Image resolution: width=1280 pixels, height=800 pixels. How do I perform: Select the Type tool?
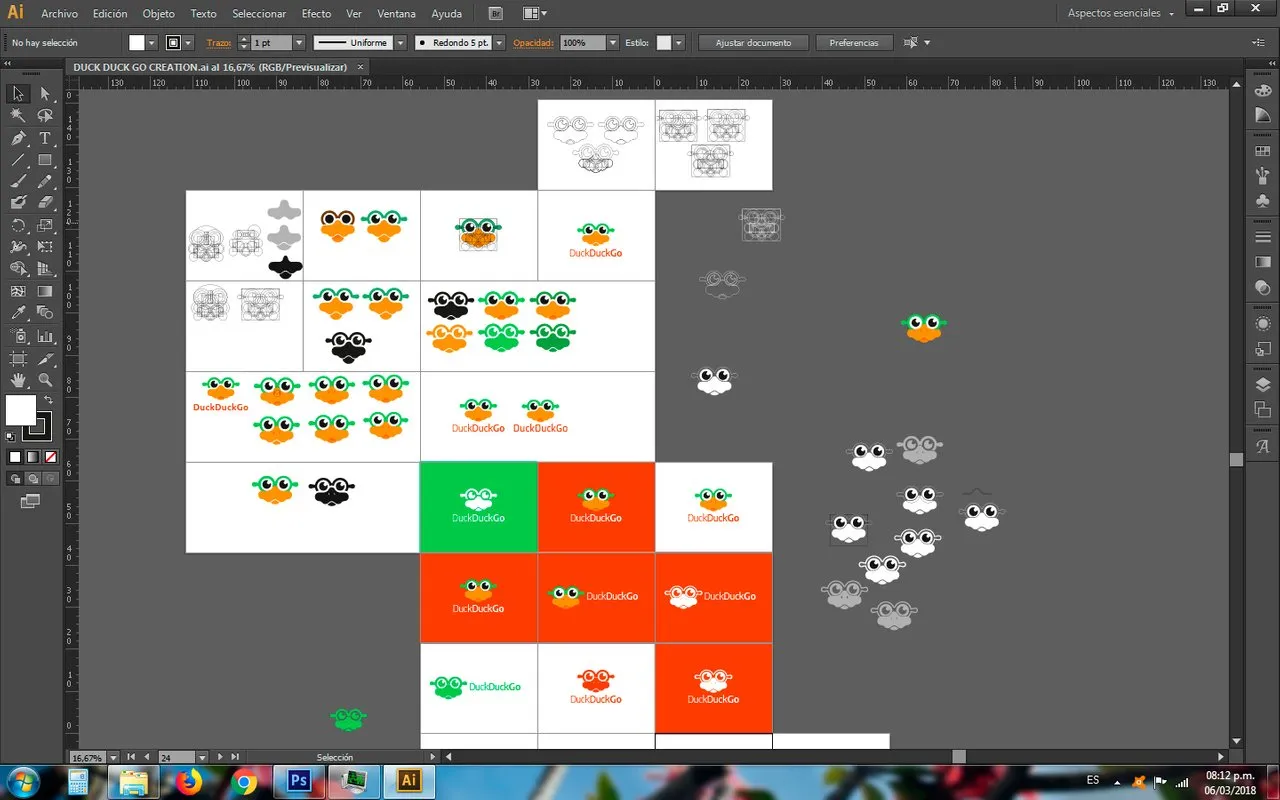pos(45,138)
